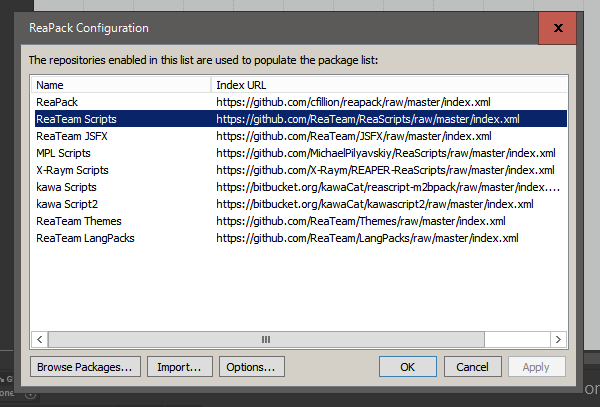Sort by the Index URL column header
The height and width of the screenshot is (407, 600).
tap(389, 85)
